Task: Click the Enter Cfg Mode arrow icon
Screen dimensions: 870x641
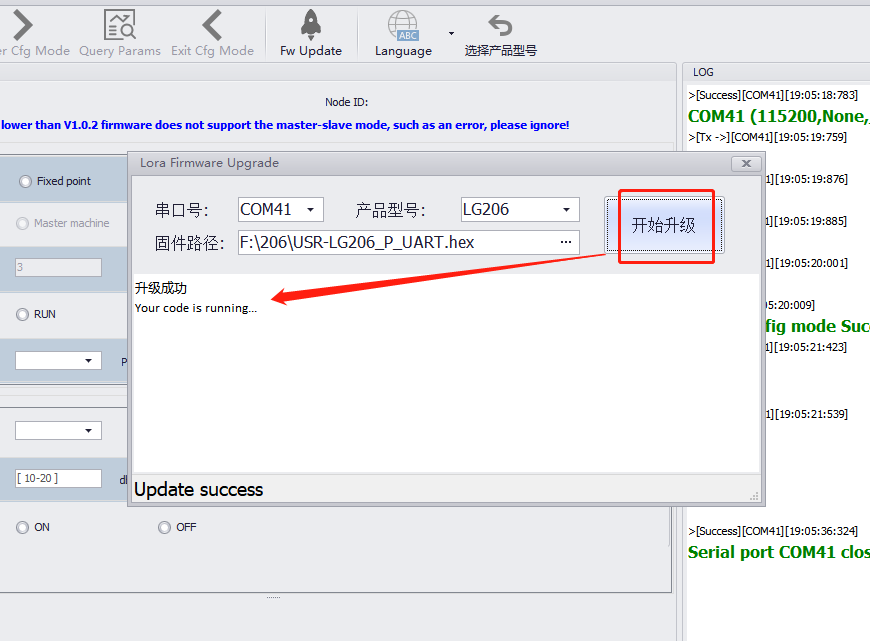Action: [22, 25]
